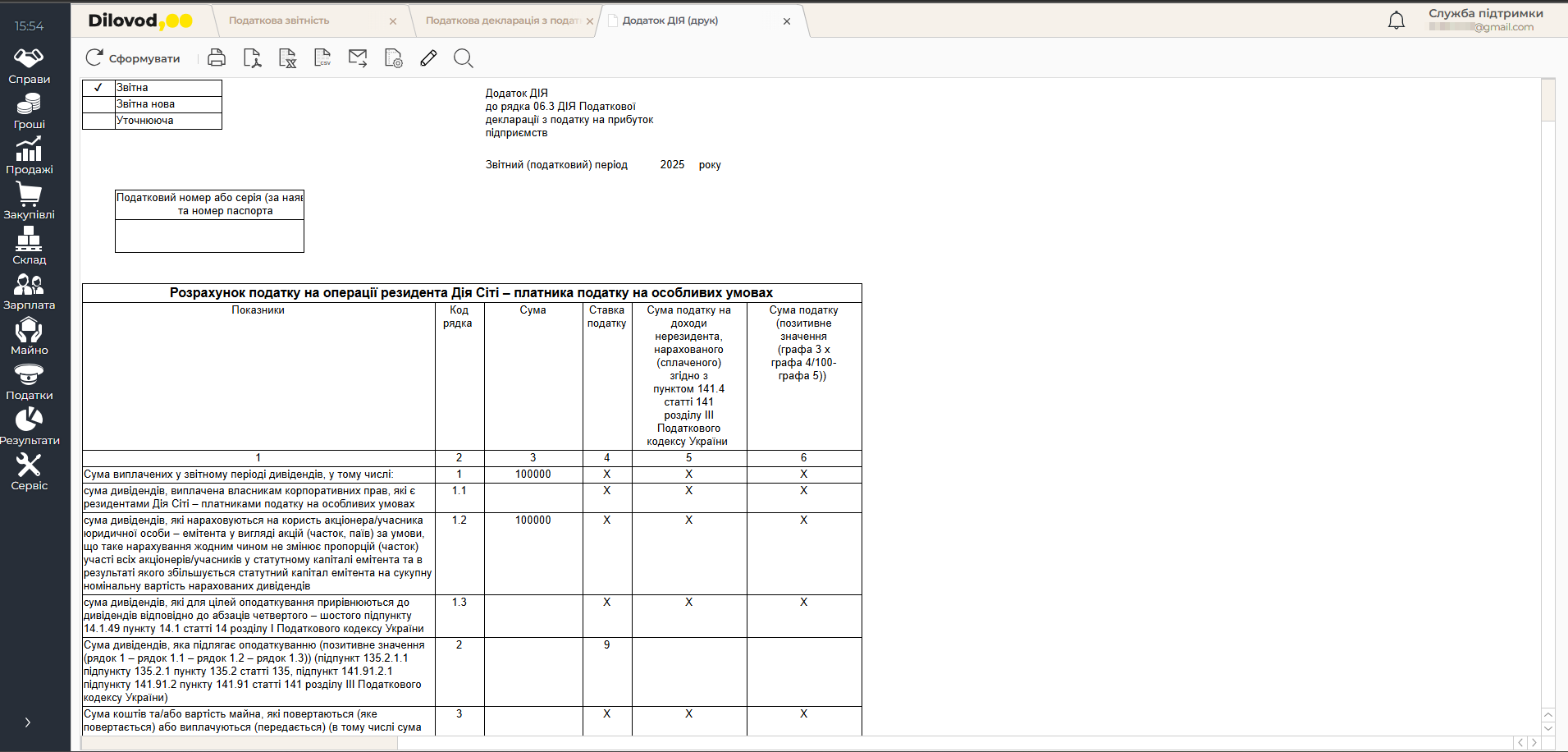
Task: Open the page settings icon
Action: [394, 57]
